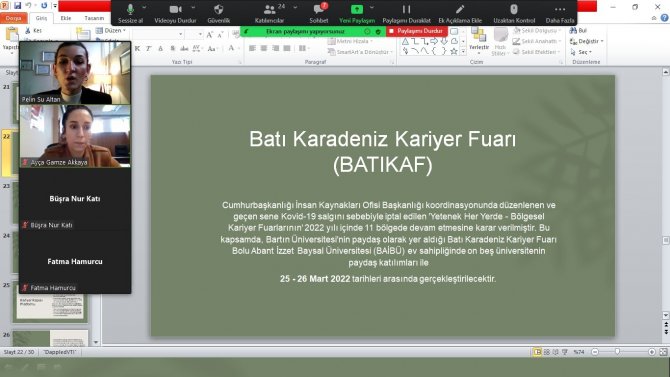Viewport: 670px width, 377px height.
Task: Open Daha Fazla more options
Action: pyautogui.click(x=560, y=13)
